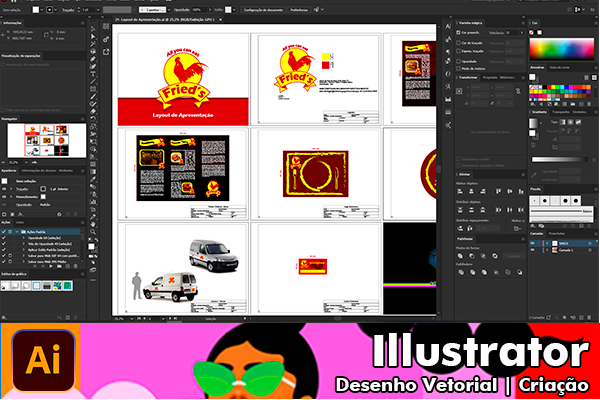Switch to the Guia de cores tab

(559, 67)
